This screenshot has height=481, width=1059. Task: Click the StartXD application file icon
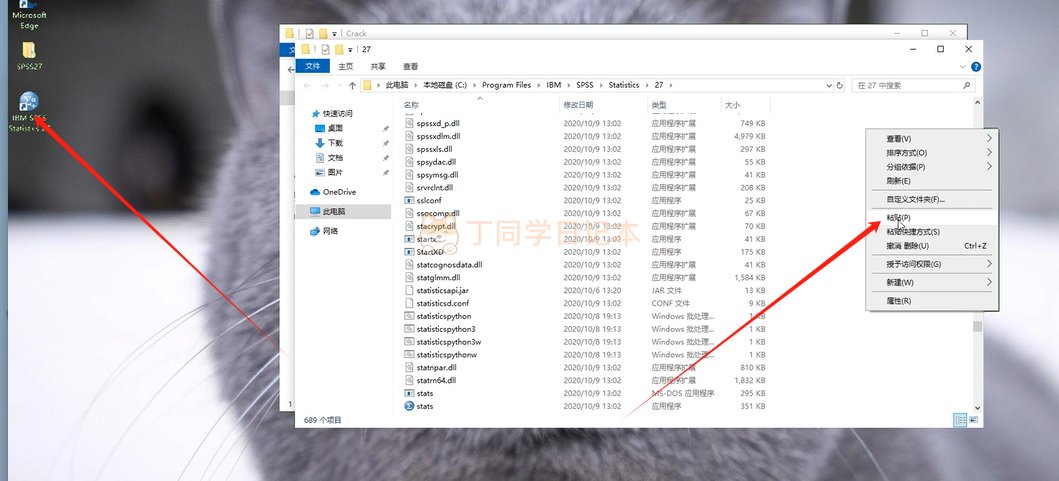coord(409,252)
